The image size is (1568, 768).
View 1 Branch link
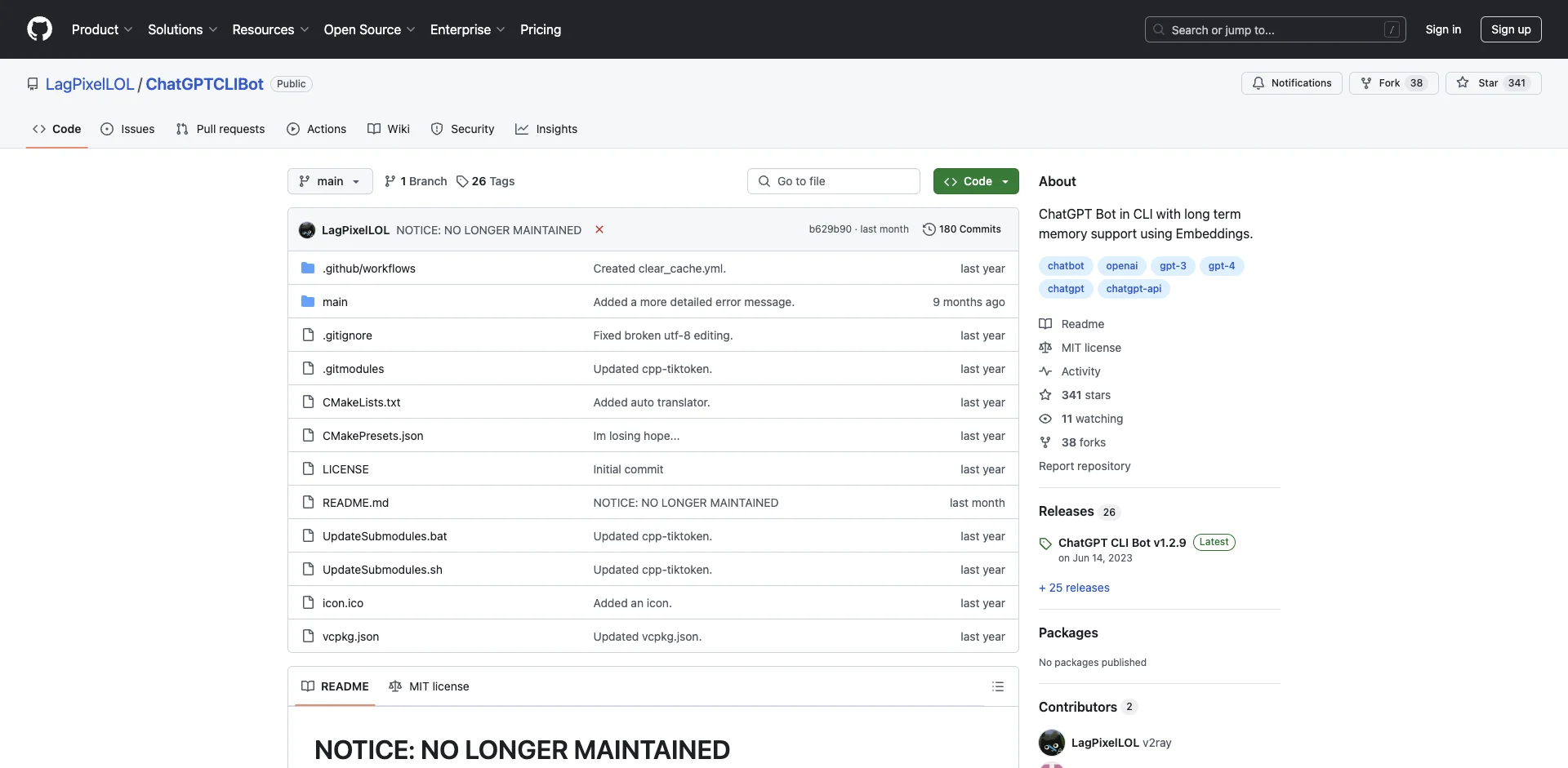416,181
